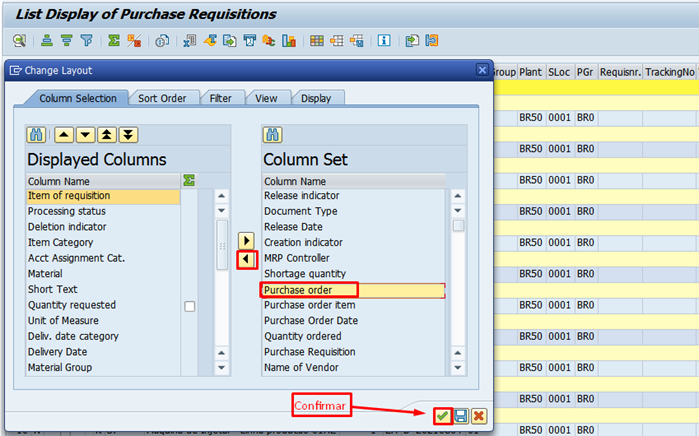Image resolution: width=699 pixels, height=436 pixels.
Task: Open the Filter tab
Action: coord(220,98)
